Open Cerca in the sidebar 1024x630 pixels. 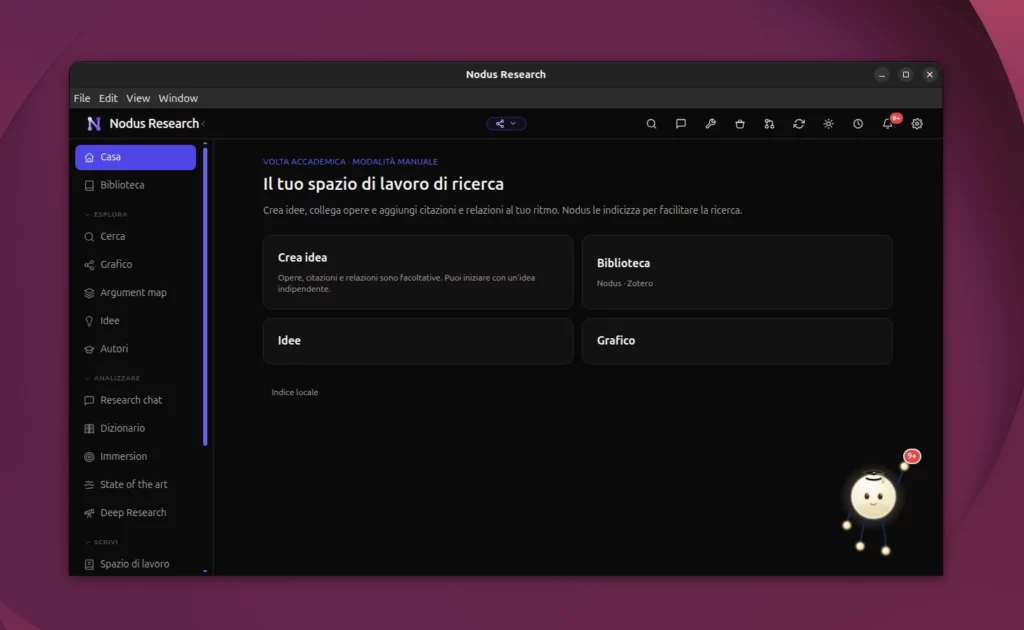135,236
